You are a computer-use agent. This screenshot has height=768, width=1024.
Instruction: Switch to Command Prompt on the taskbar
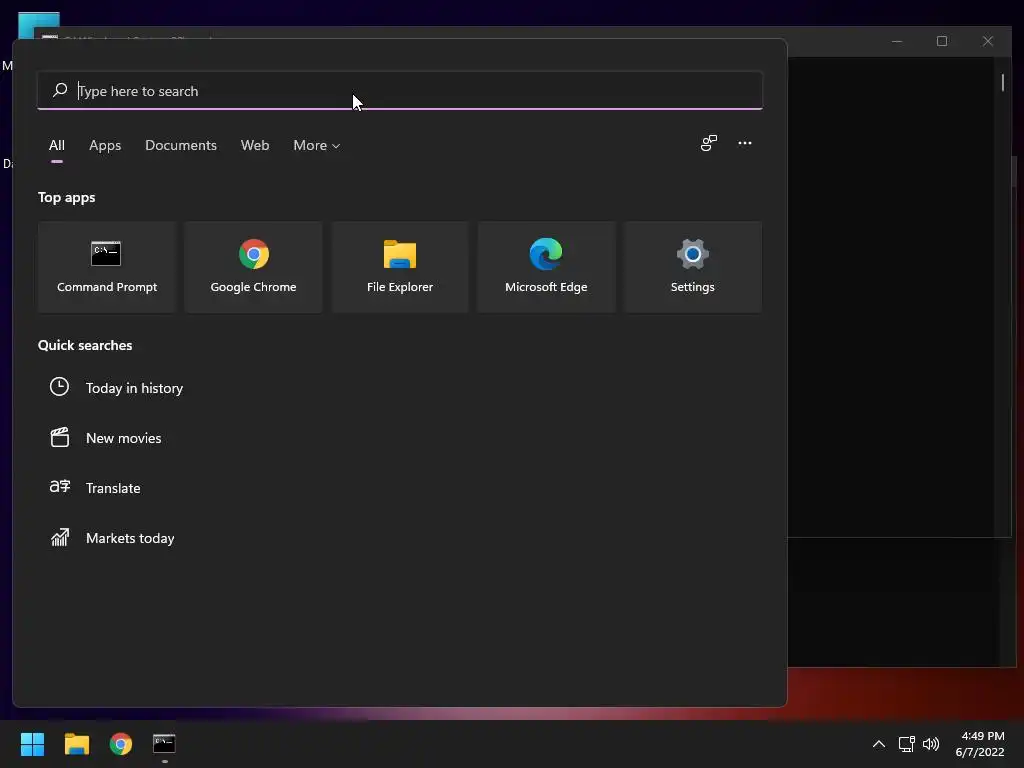(x=164, y=744)
